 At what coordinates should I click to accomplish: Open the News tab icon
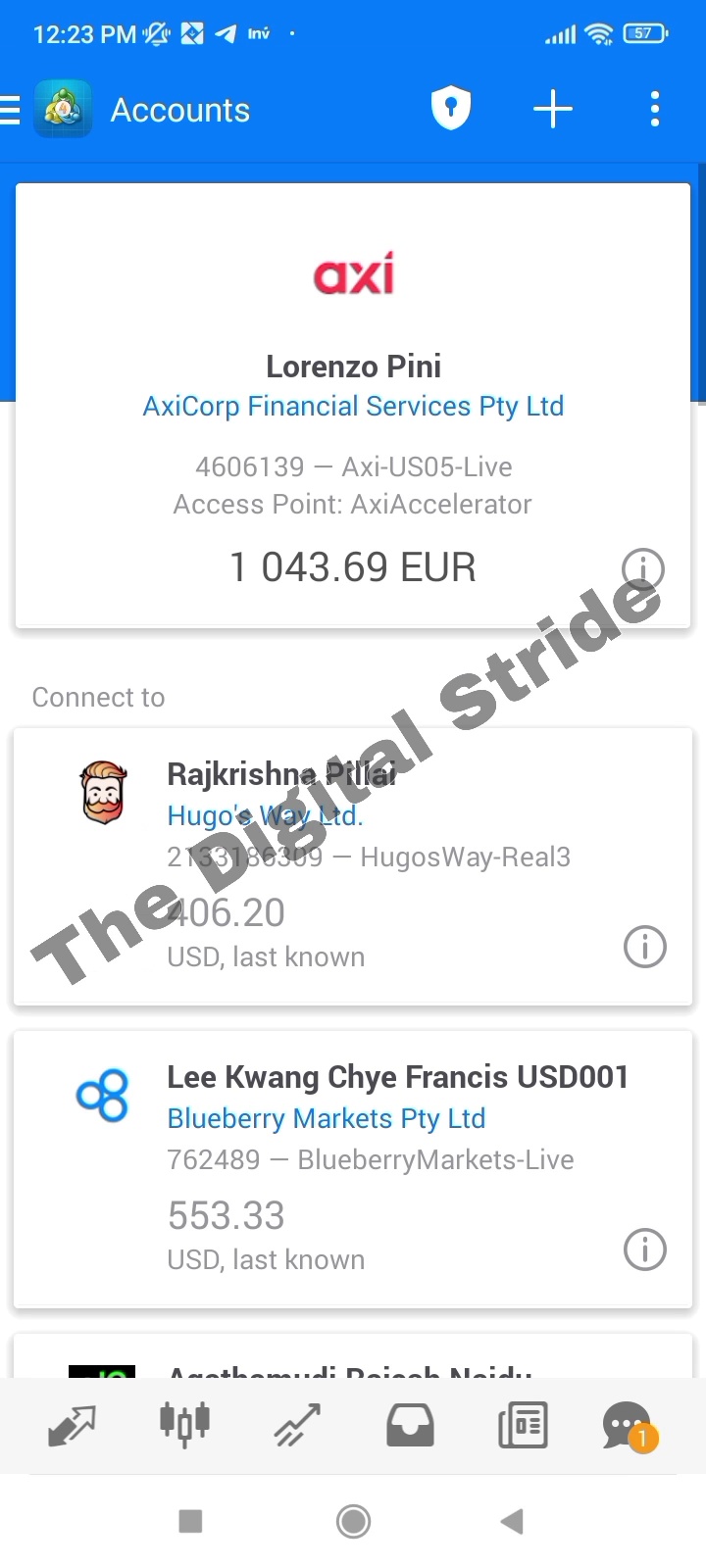pyautogui.click(x=523, y=1425)
